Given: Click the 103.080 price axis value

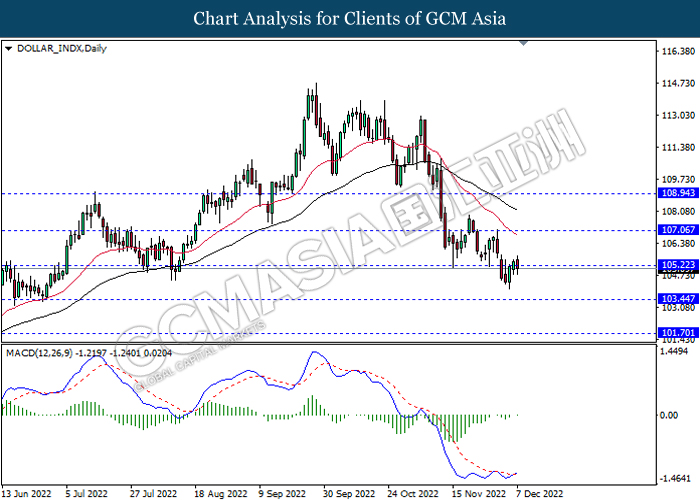Looking at the screenshot, I should [x=678, y=308].
